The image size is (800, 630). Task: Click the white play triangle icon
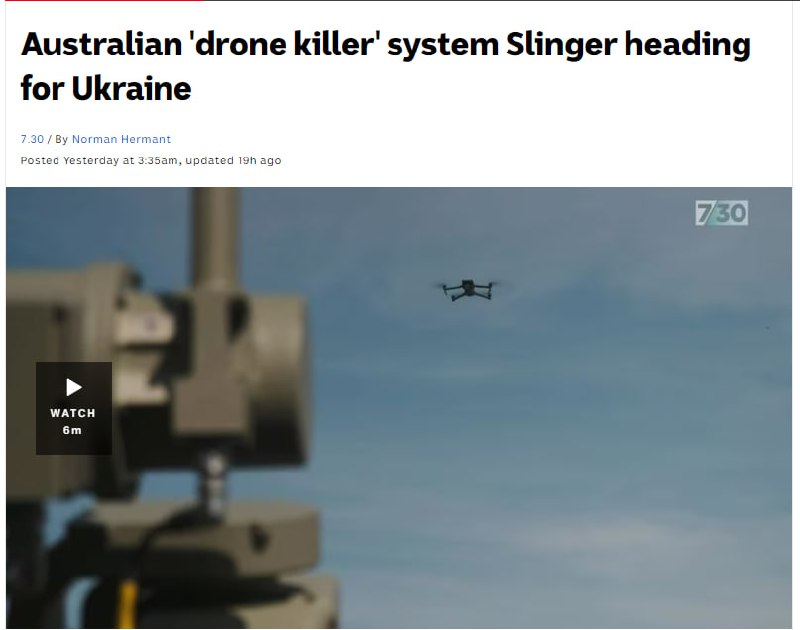[x=74, y=387]
